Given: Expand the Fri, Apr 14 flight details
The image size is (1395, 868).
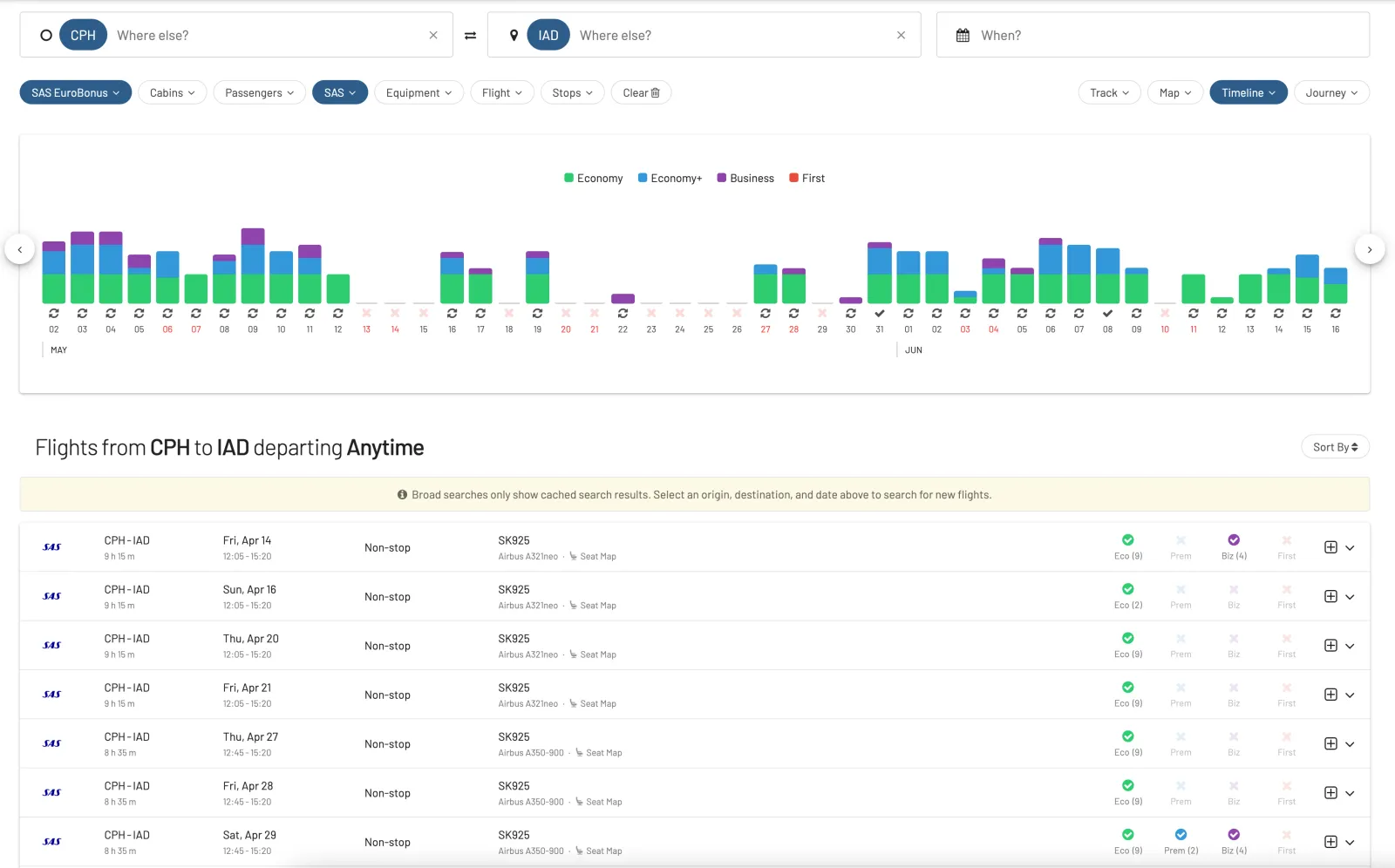Looking at the screenshot, I should tap(1350, 548).
